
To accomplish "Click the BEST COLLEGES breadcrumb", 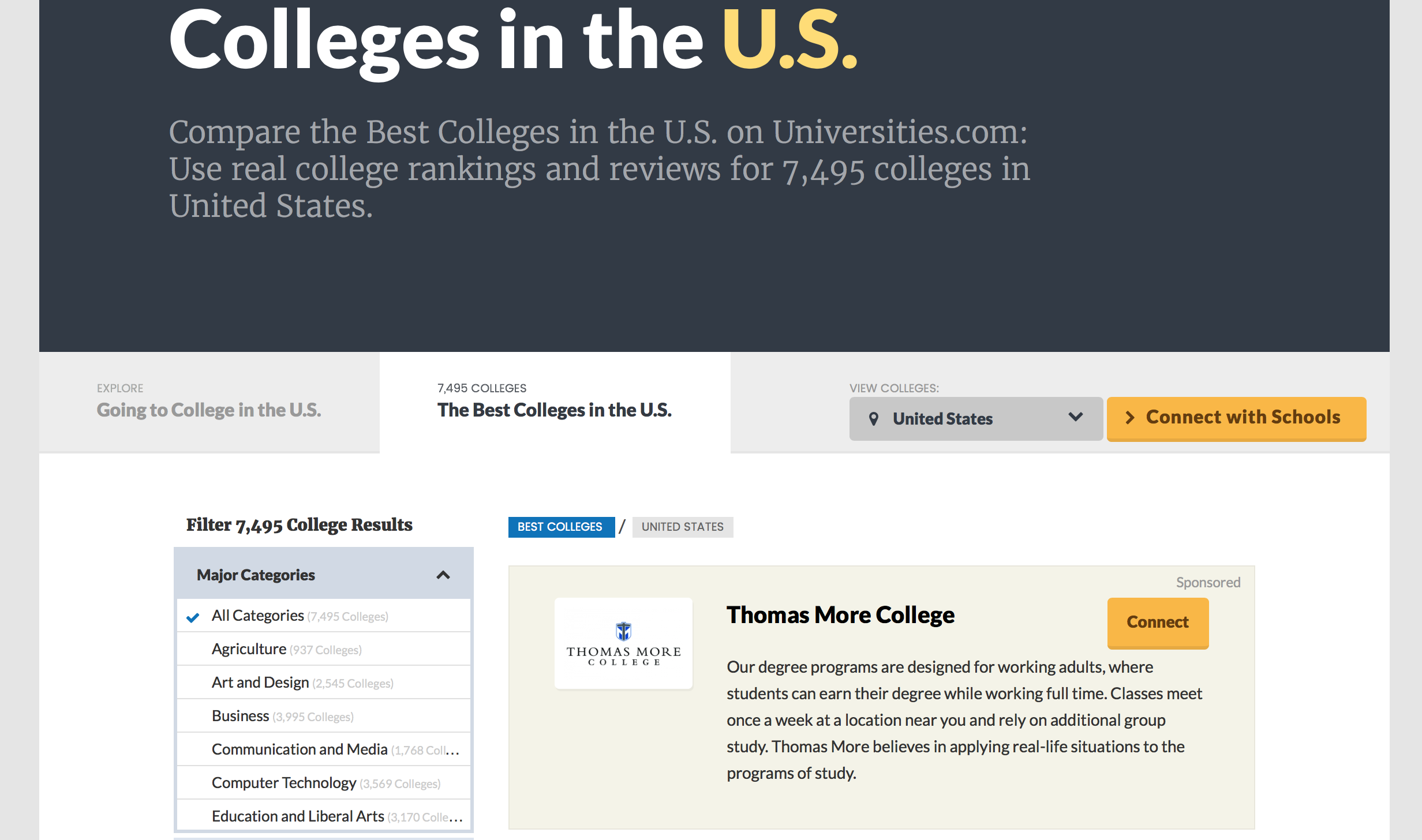I will coord(560,527).
